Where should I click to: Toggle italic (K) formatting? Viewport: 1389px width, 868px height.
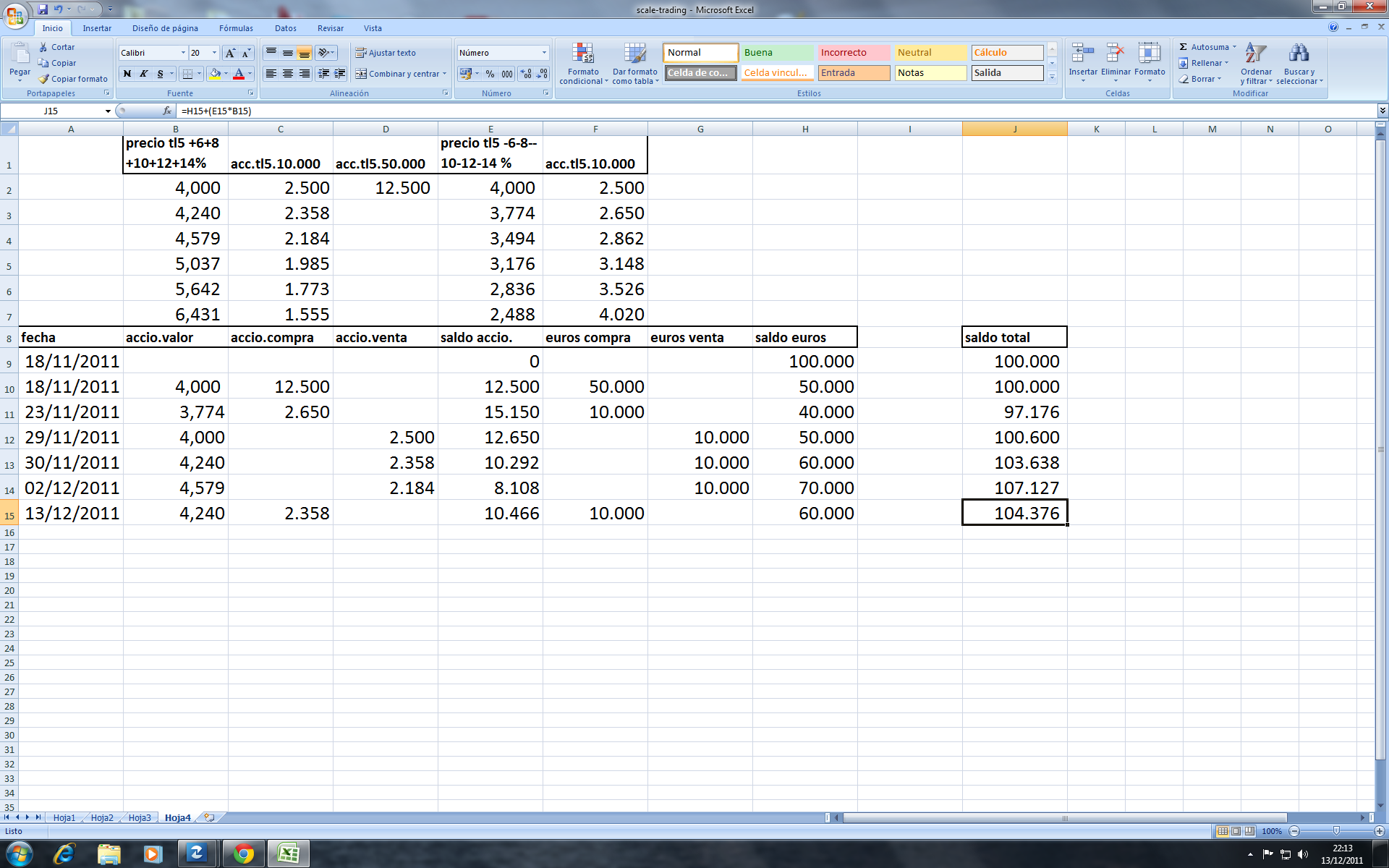click(x=143, y=74)
